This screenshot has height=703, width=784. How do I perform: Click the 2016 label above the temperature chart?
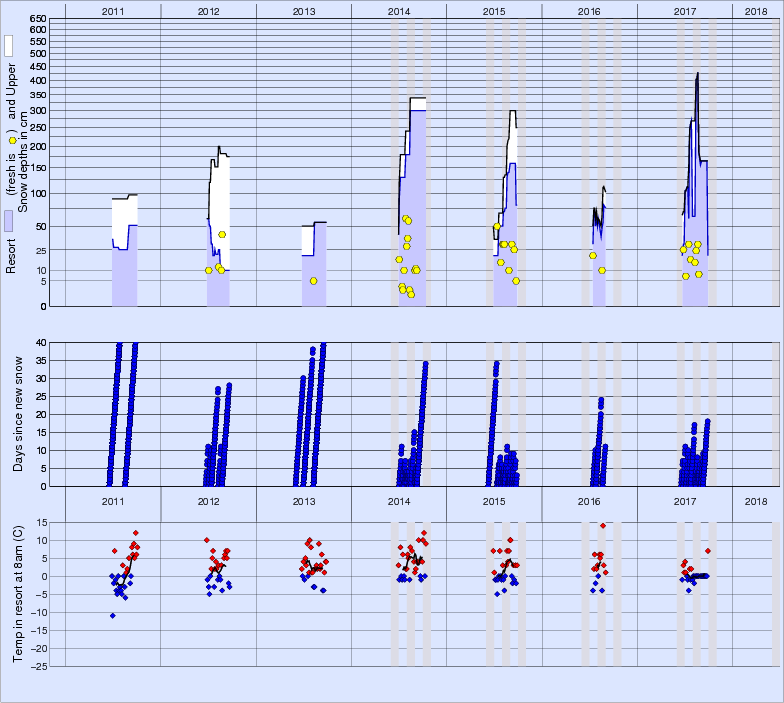pyautogui.click(x=589, y=500)
